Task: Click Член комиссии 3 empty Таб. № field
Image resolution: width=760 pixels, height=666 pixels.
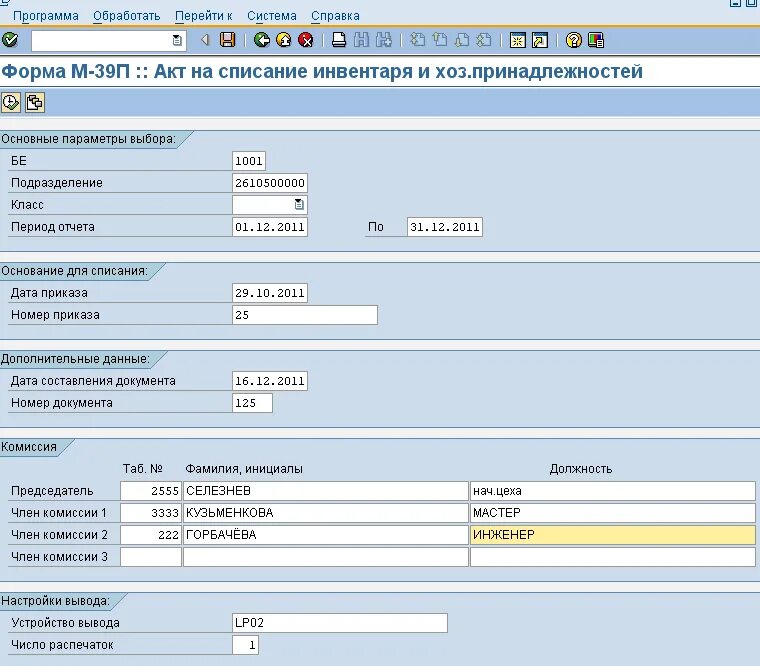Action: (x=151, y=557)
